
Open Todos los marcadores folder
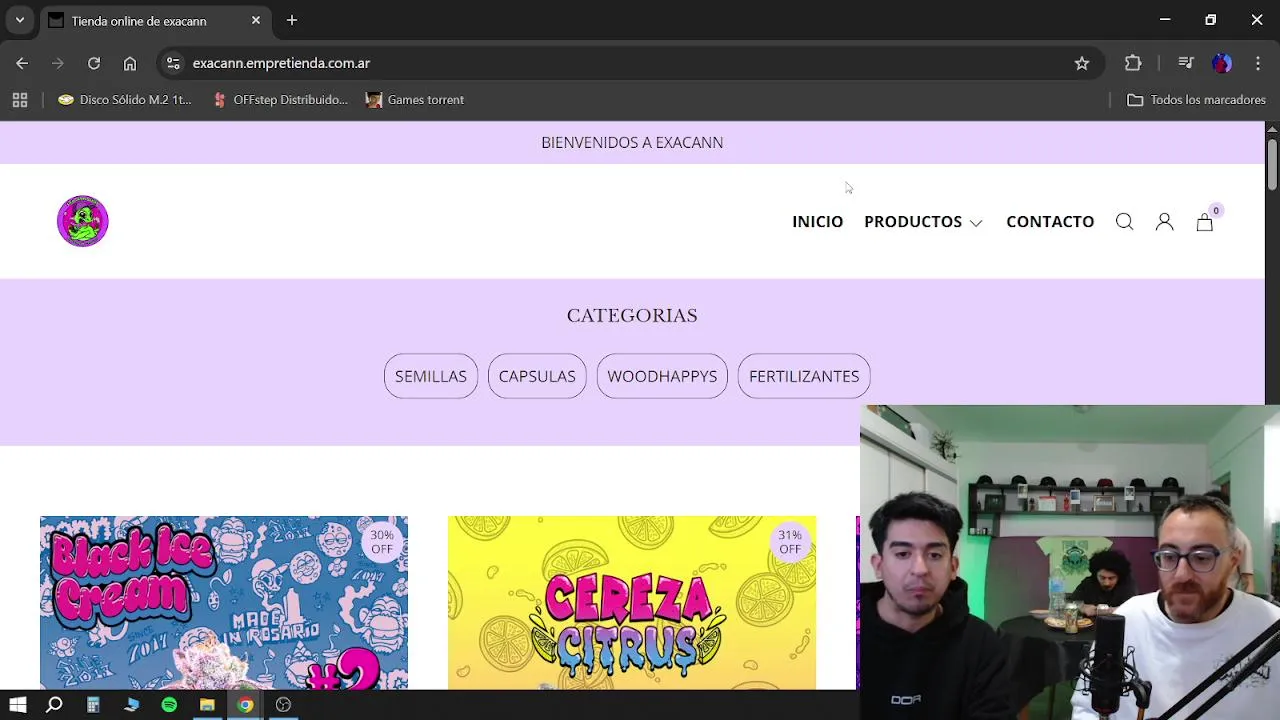point(1196,100)
